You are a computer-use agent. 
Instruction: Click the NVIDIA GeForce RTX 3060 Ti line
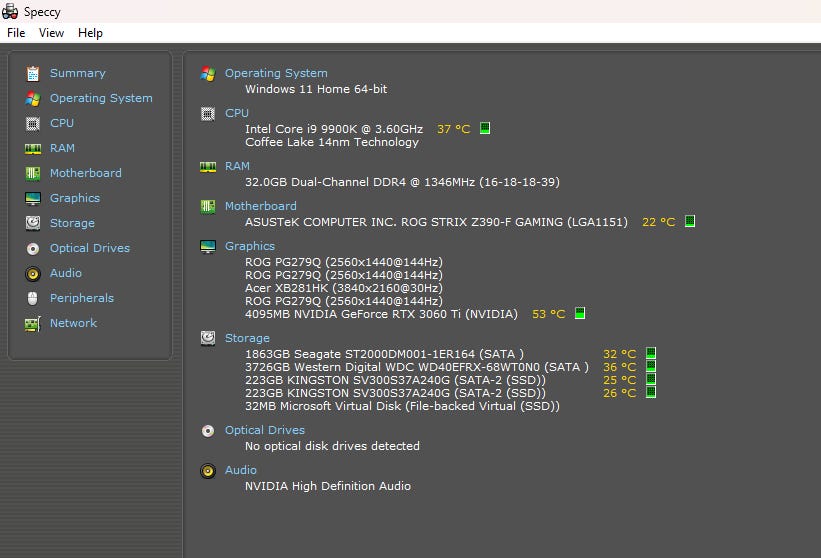[x=381, y=314]
